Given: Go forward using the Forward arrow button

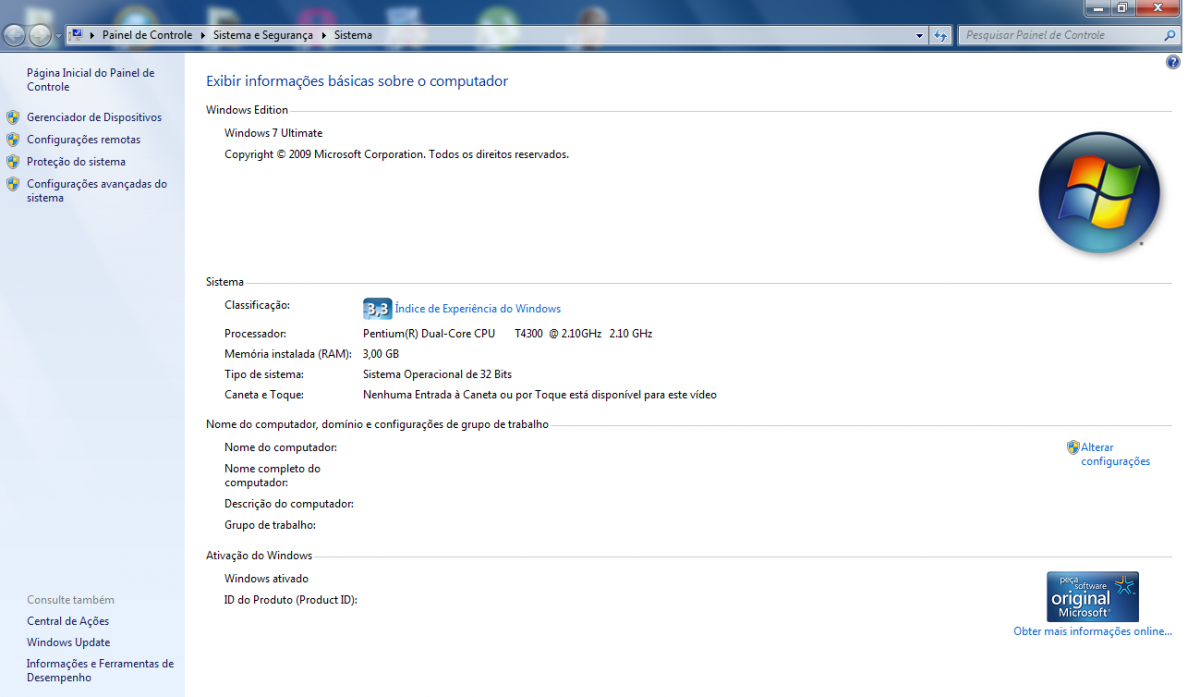Looking at the screenshot, I should (40, 36).
